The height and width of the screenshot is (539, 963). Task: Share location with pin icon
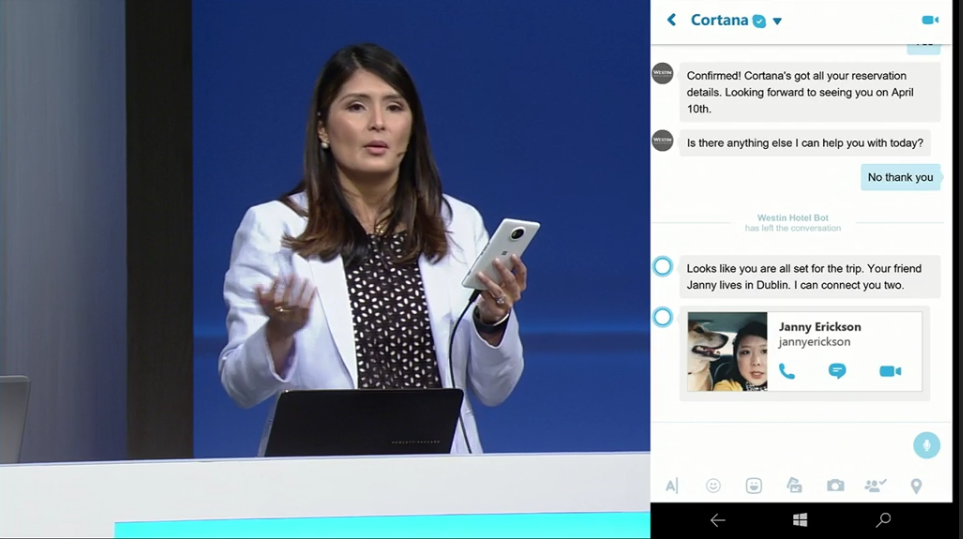click(916, 486)
